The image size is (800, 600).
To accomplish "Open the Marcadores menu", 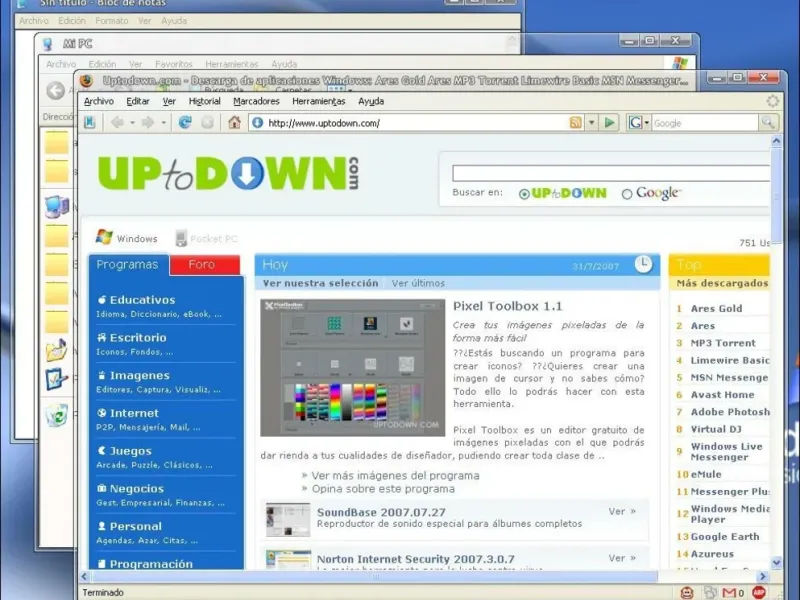I will (x=256, y=101).
